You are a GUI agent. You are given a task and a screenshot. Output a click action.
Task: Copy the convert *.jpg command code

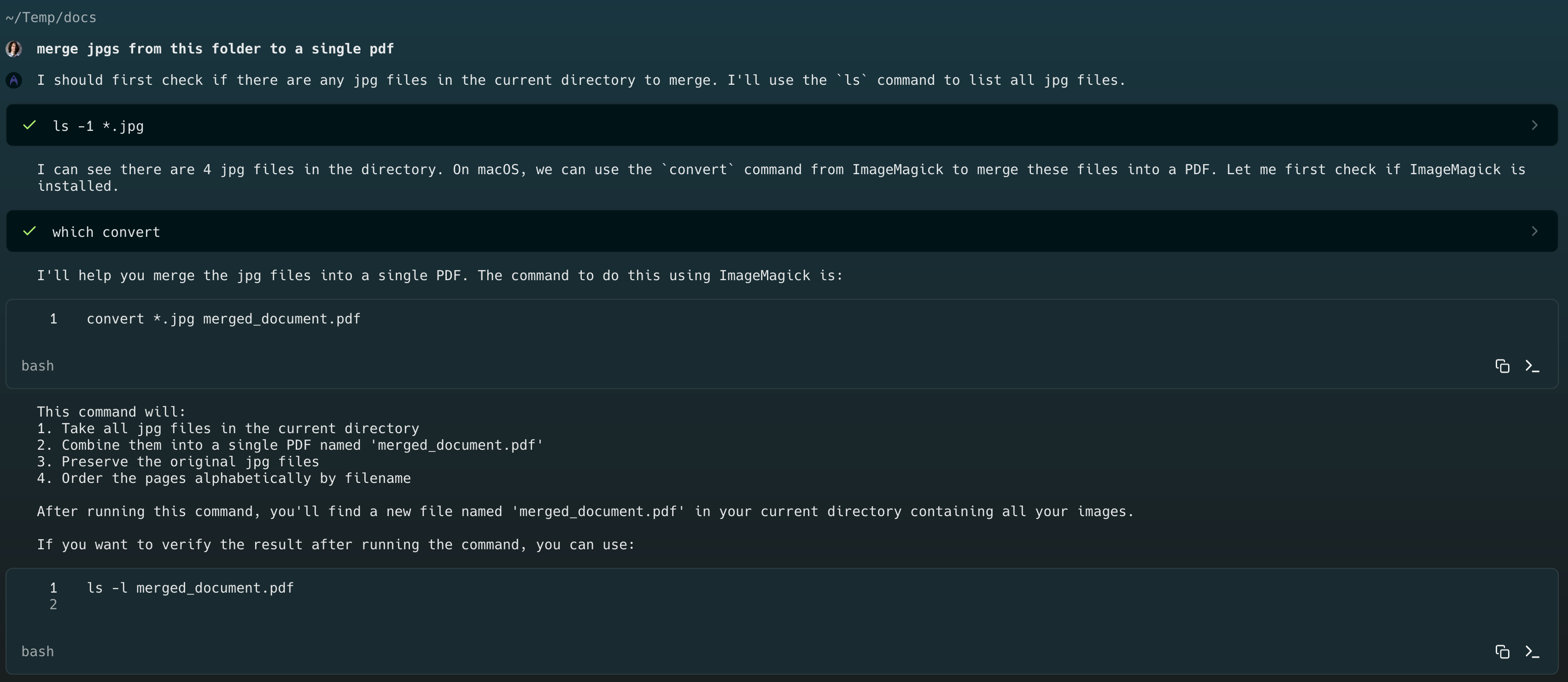(x=1502, y=366)
